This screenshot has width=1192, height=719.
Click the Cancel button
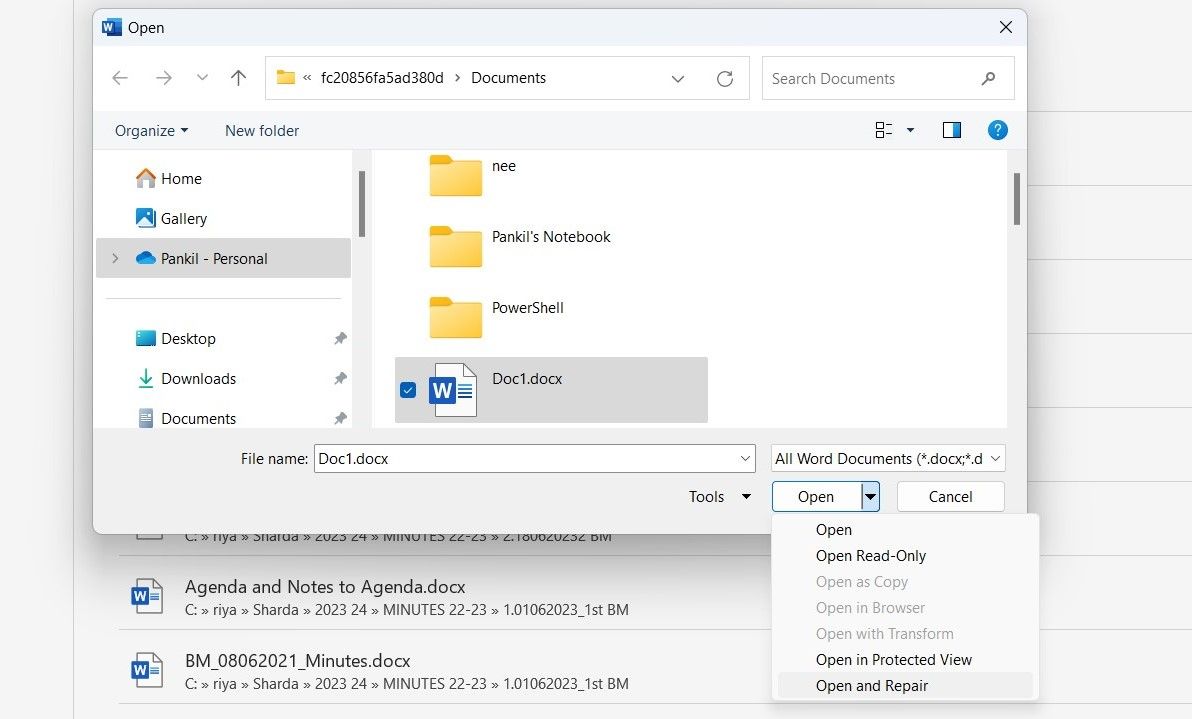point(950,497)
